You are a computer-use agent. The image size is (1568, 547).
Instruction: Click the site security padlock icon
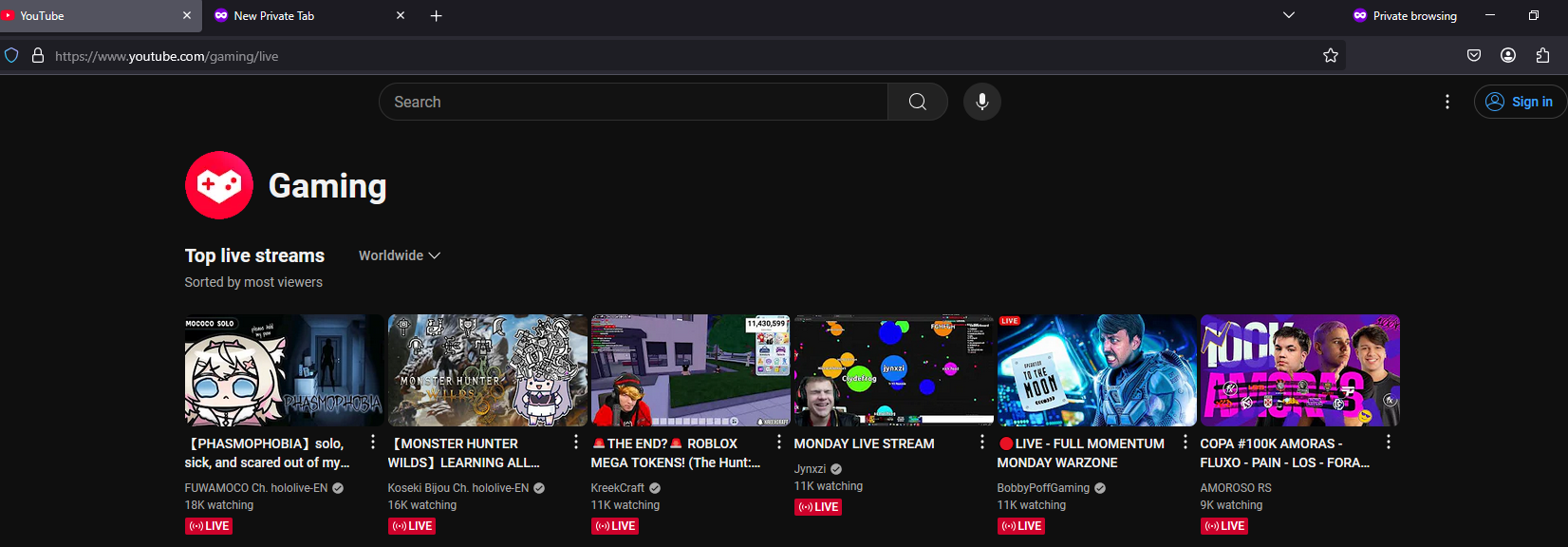click(38, 56)
